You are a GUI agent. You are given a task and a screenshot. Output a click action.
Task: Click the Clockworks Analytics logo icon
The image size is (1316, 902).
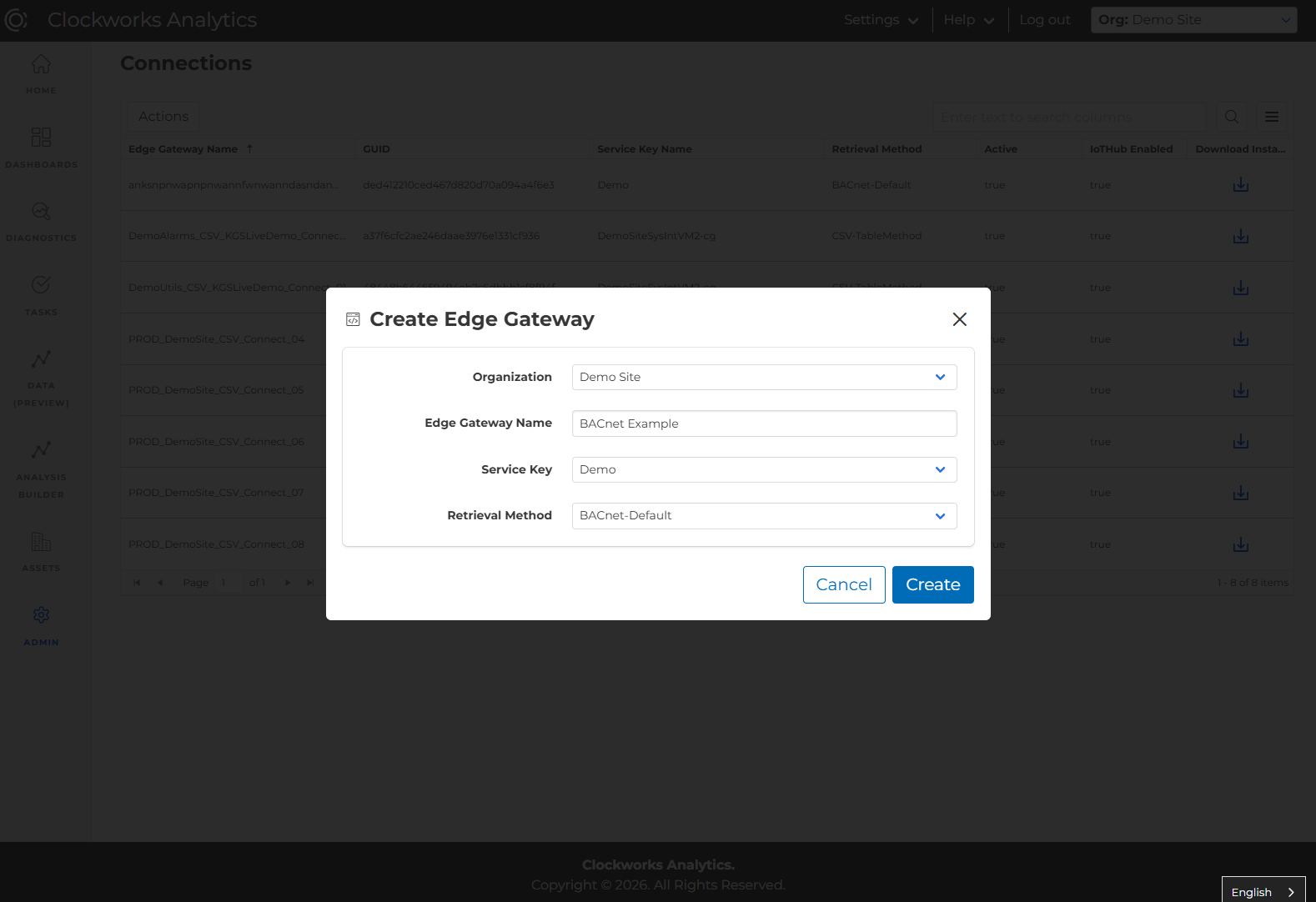16,20
